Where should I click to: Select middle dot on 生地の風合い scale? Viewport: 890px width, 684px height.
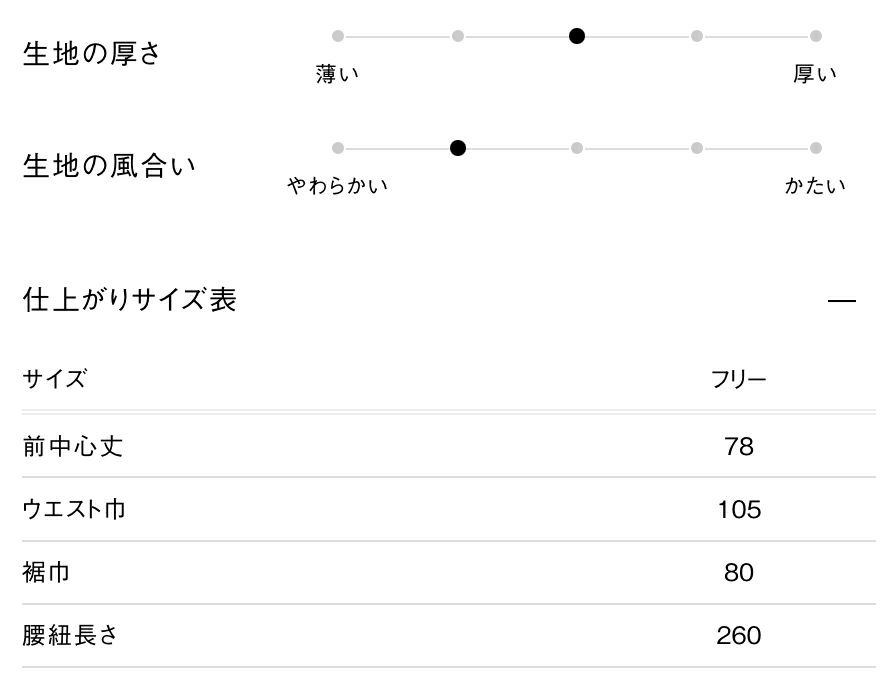pos(577,148)
